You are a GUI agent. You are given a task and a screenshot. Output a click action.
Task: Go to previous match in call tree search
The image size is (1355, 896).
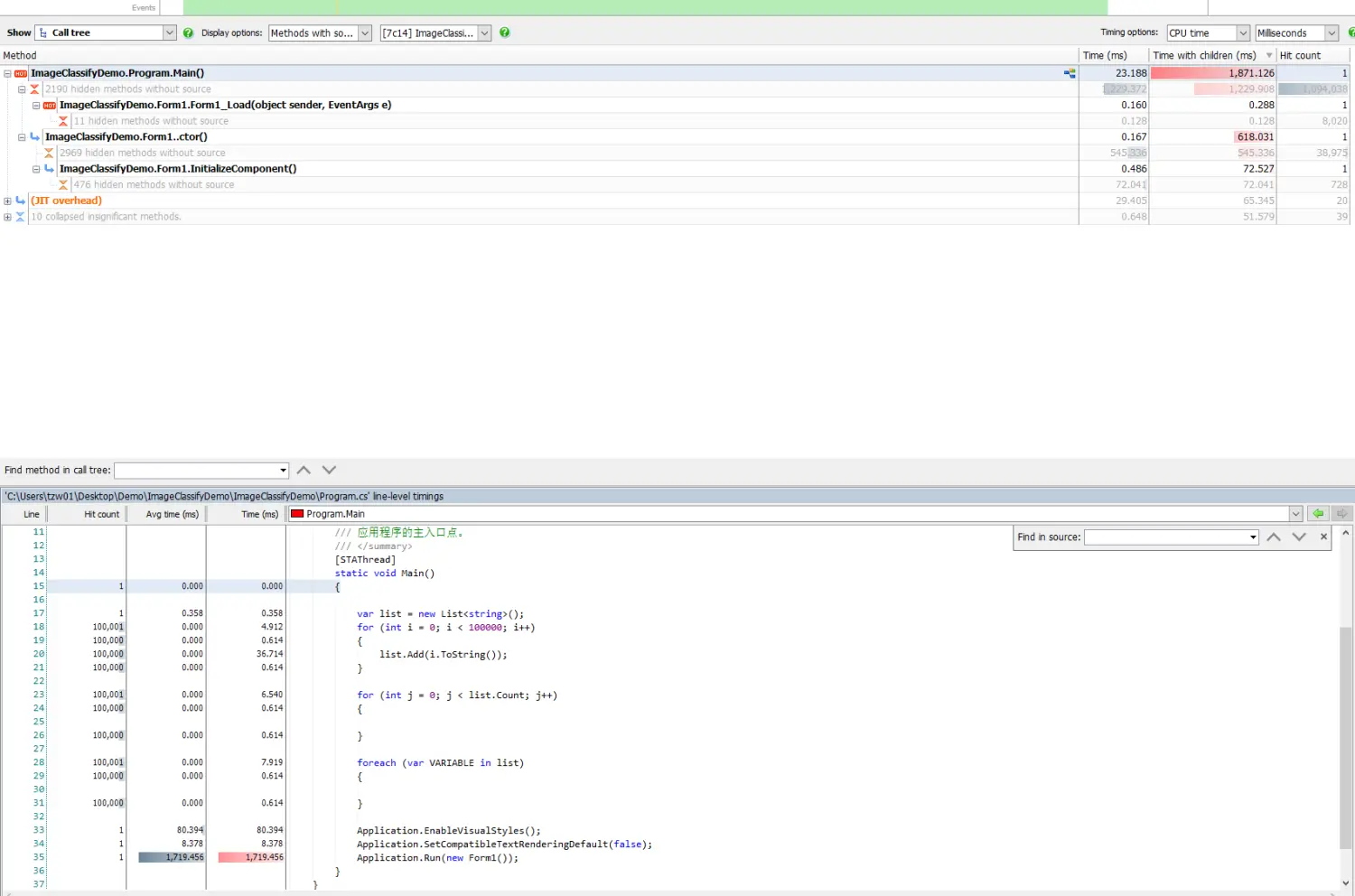pos(304,470)
